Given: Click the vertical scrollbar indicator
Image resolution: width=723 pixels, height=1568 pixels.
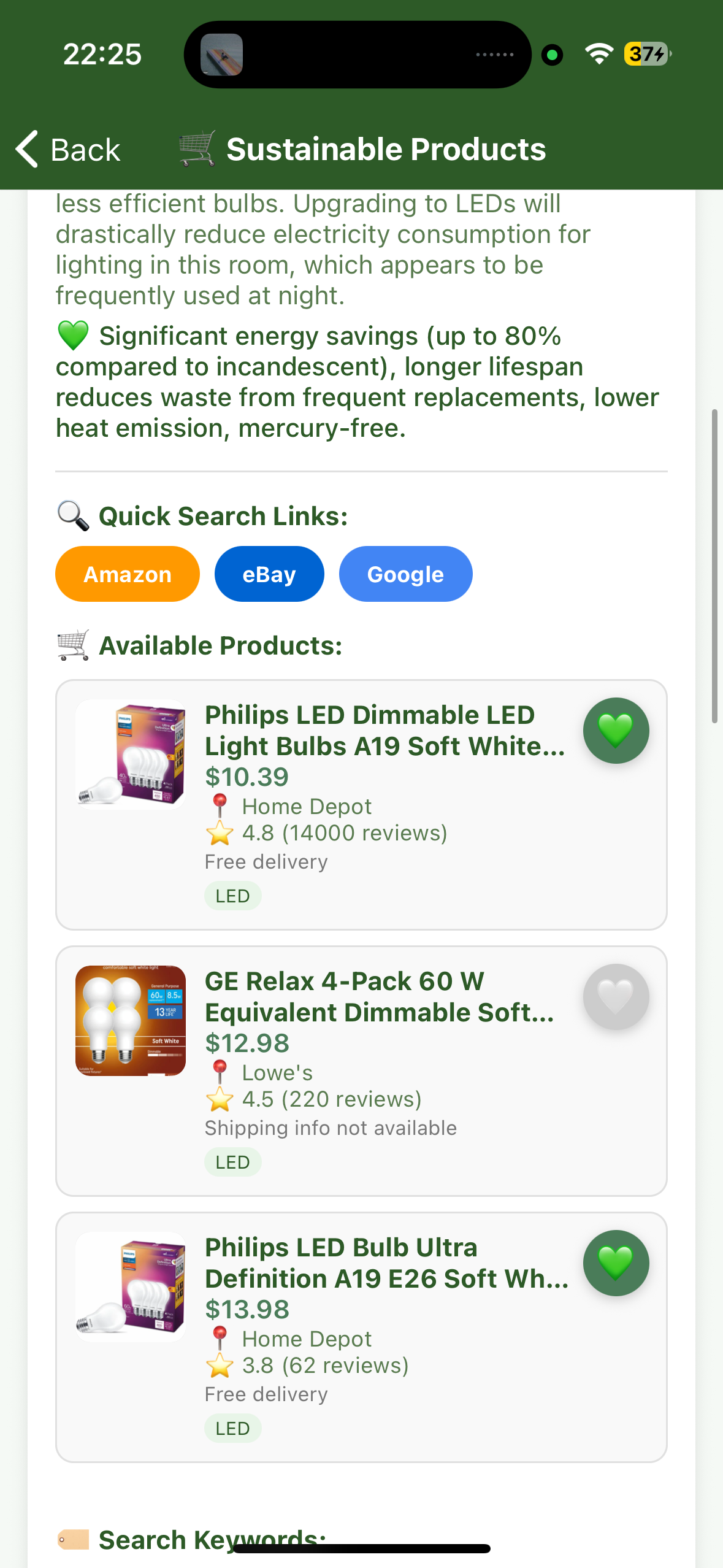Looking at the screenshot, I should point(714,566).
